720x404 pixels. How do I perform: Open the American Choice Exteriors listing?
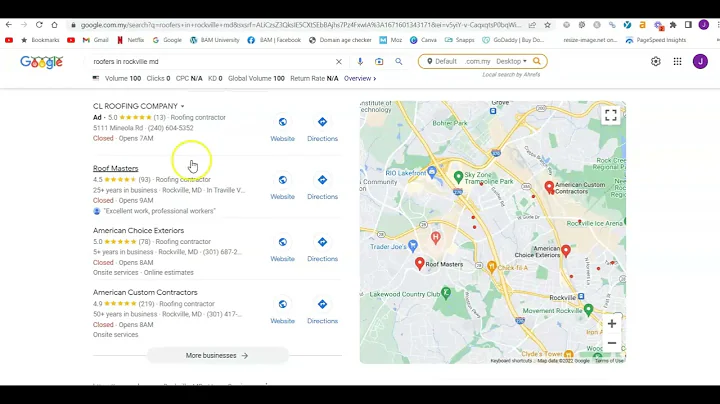tap(138, 230)
